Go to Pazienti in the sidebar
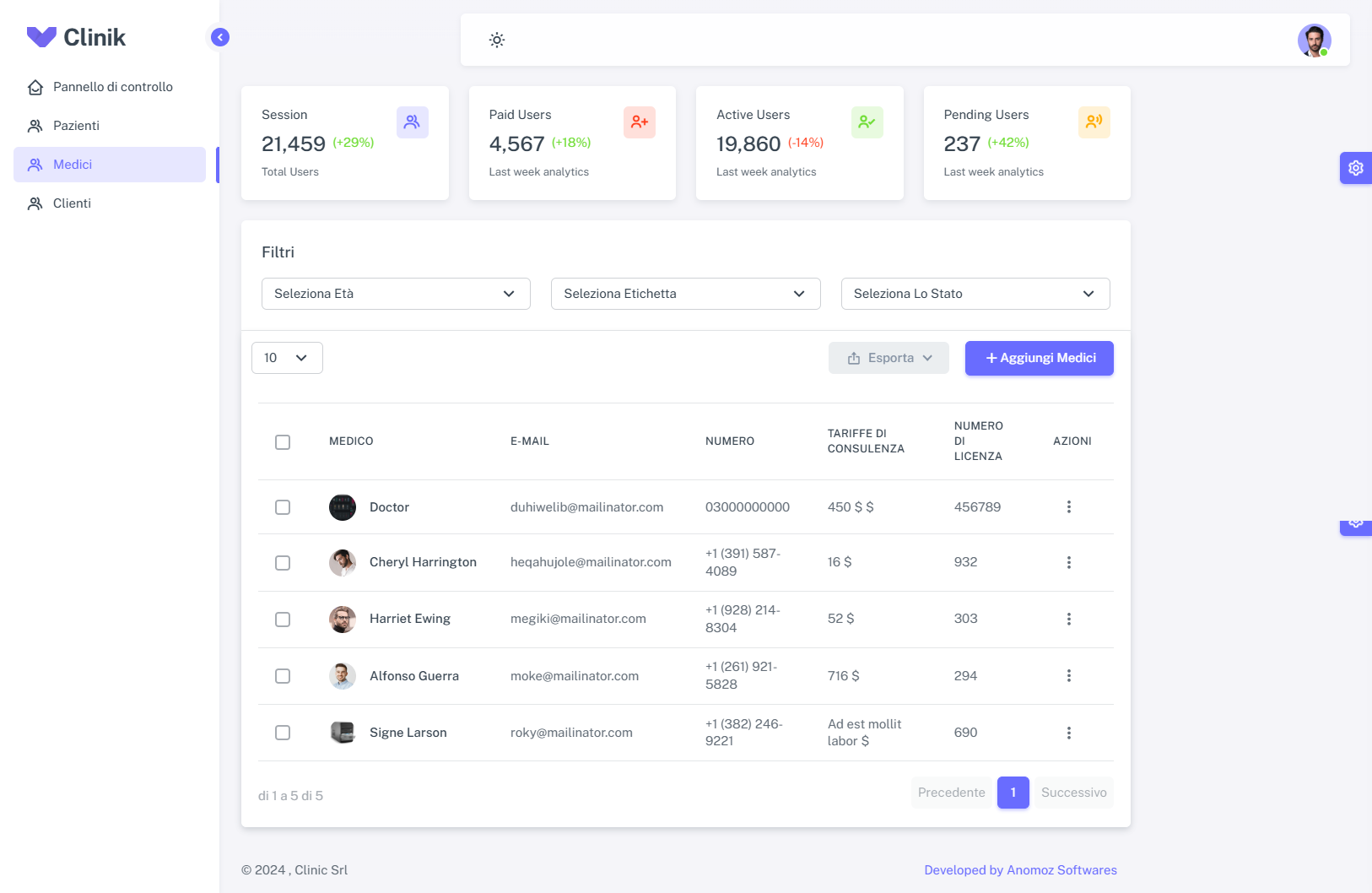 click(x=76, y=126)
